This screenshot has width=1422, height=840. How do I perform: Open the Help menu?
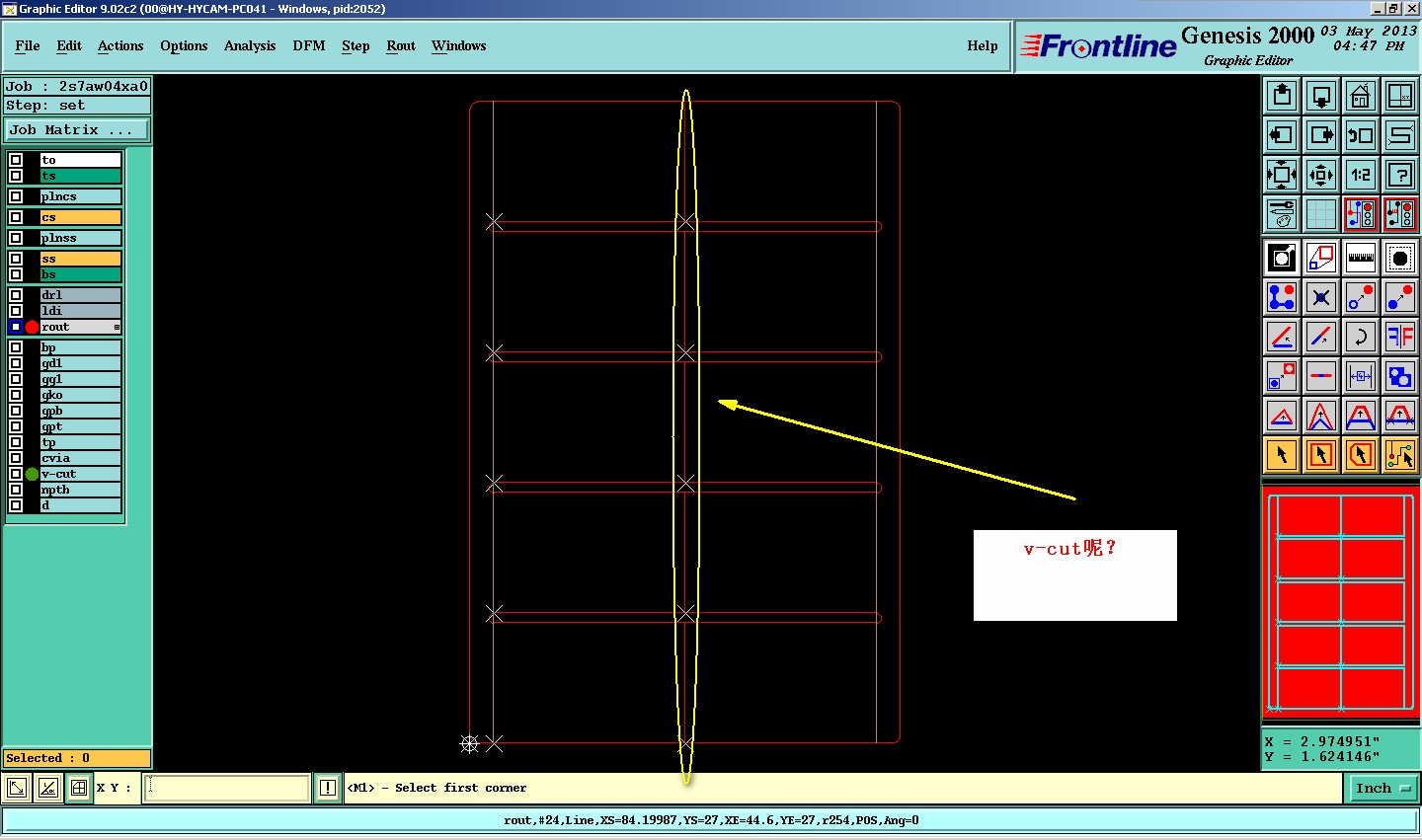(983, 45)
